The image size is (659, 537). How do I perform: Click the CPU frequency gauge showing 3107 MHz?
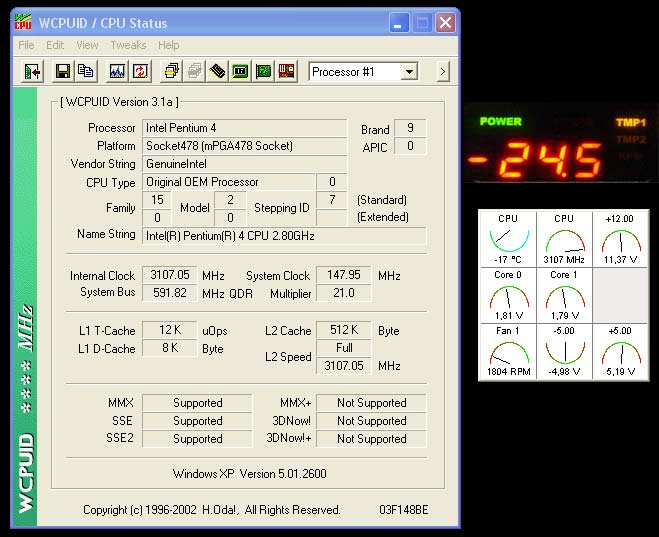click(564, 239)
